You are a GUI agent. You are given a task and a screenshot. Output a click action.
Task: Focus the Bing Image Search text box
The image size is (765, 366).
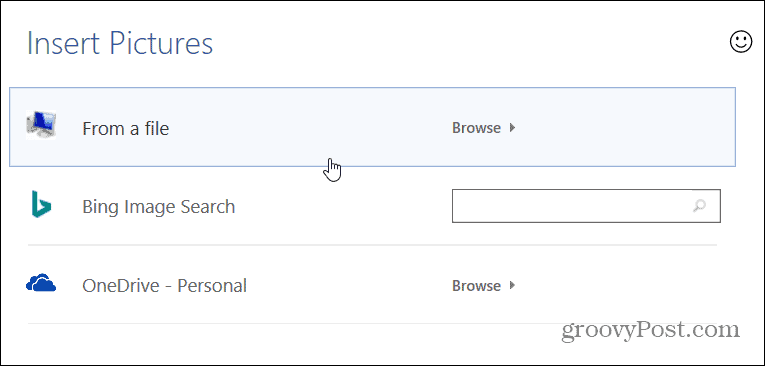click(x=586, y=206)
